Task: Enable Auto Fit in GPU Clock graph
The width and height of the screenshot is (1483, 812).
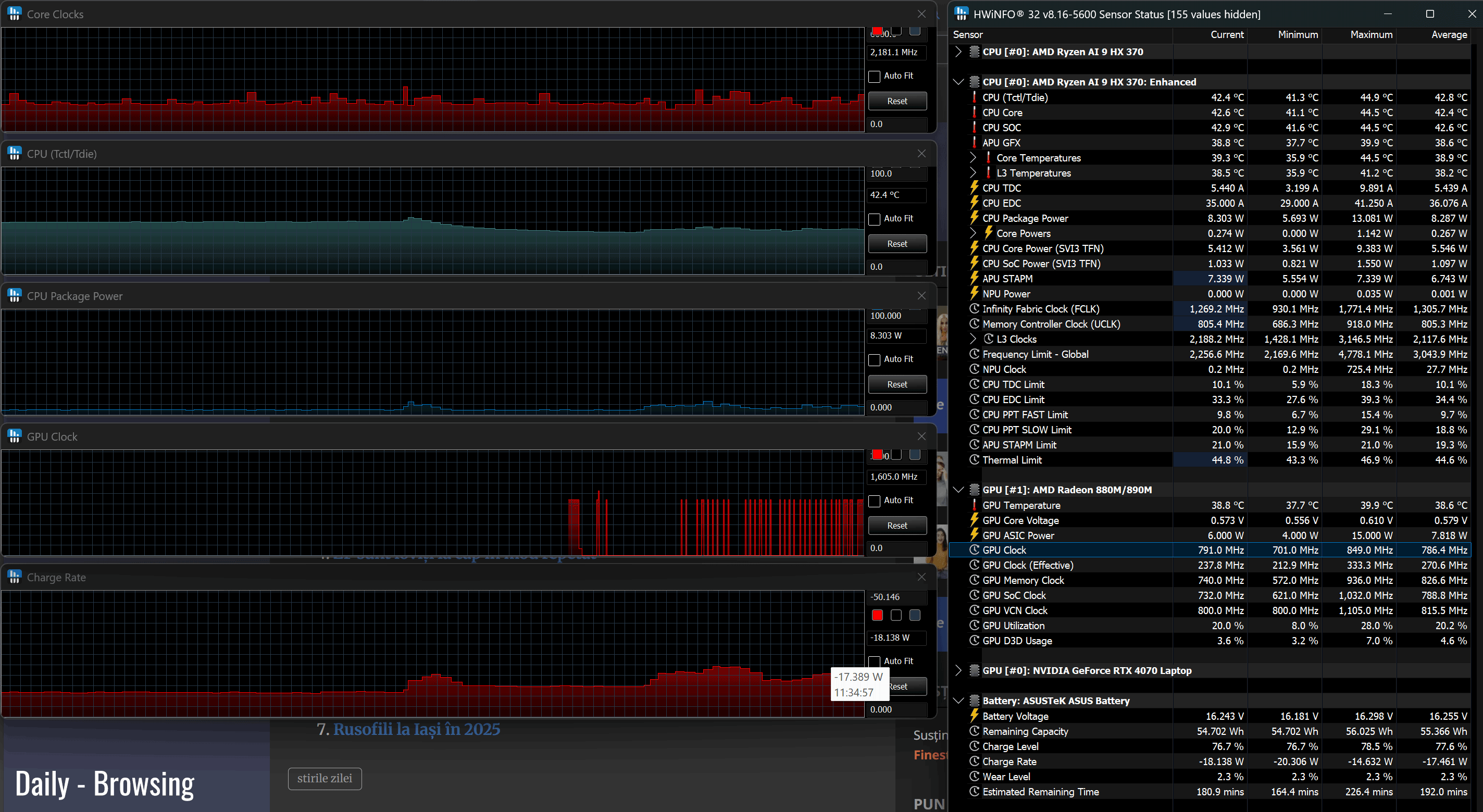Action: click(874, 501)
